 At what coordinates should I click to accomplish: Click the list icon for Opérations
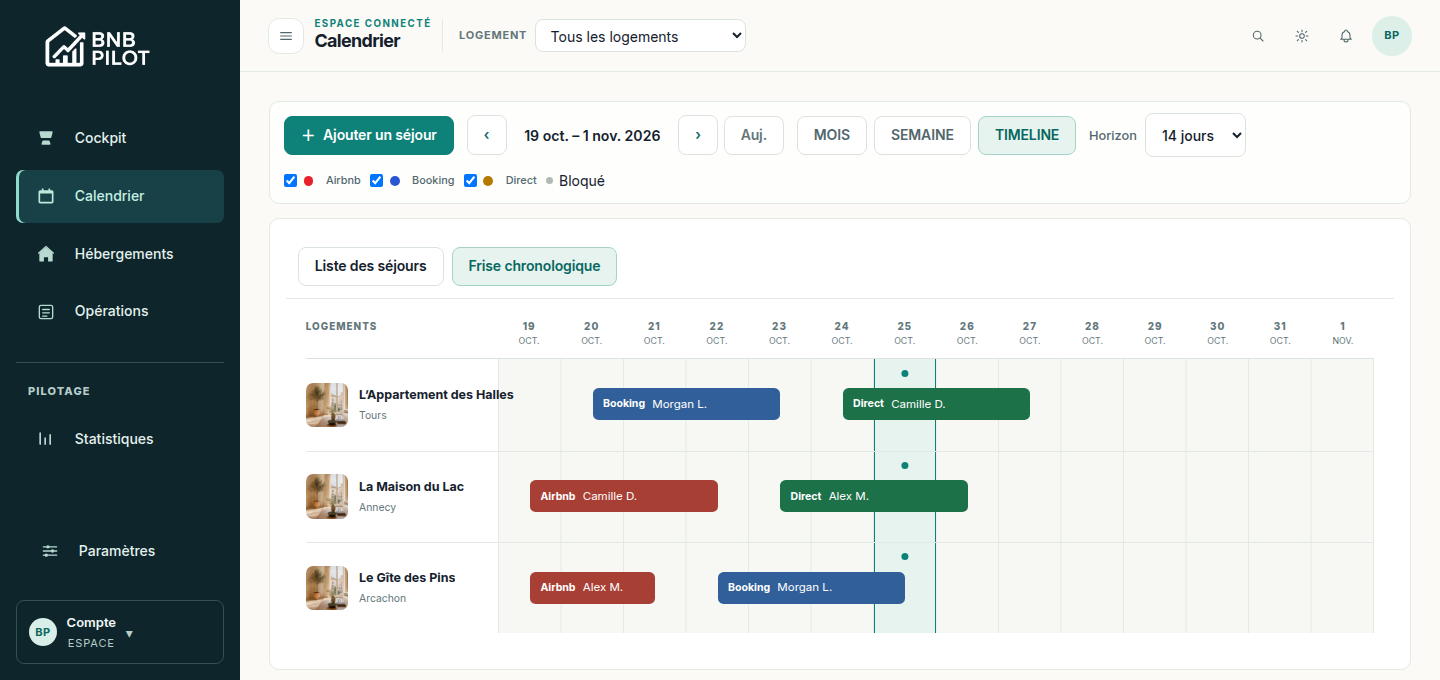[46, 312]
